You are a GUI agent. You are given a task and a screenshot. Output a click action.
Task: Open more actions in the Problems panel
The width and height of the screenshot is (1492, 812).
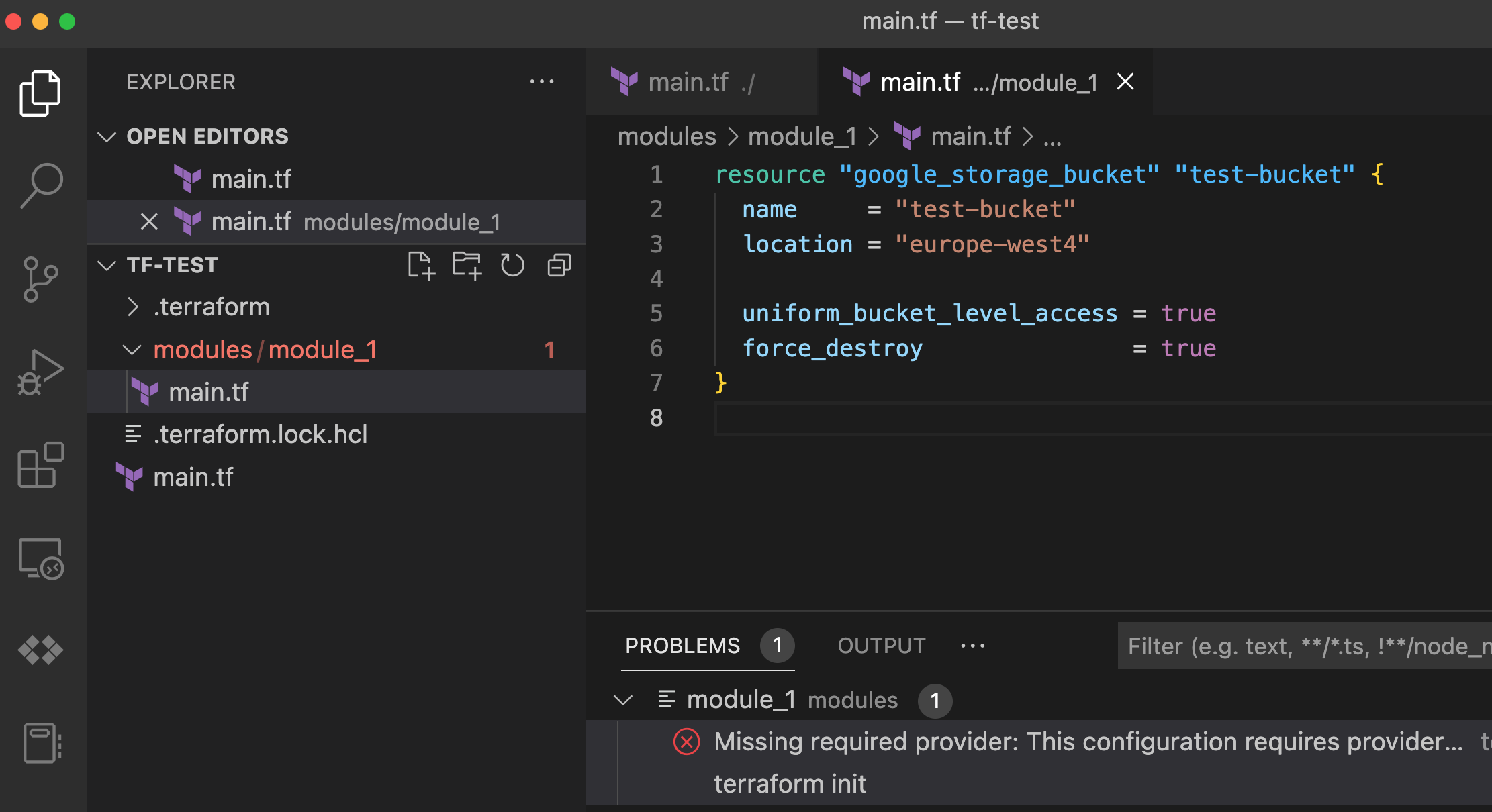click(972, 645)
